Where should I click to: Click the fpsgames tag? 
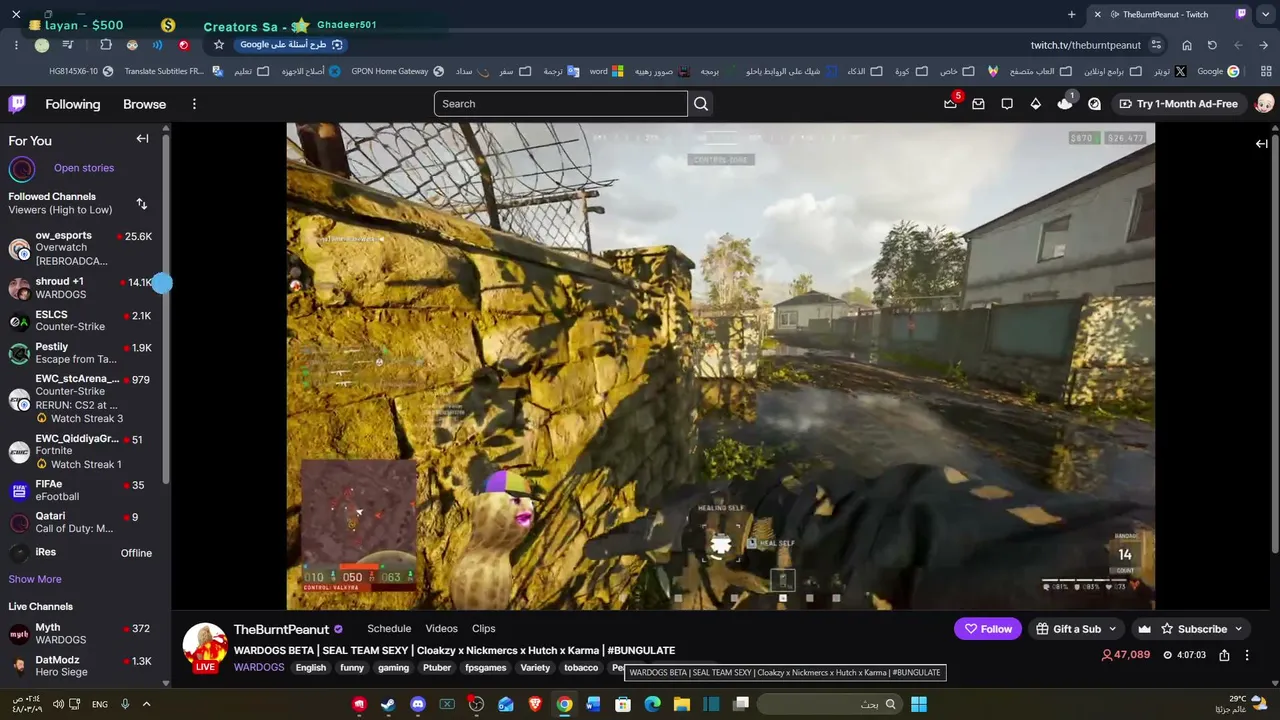click(x=486, y=668)
